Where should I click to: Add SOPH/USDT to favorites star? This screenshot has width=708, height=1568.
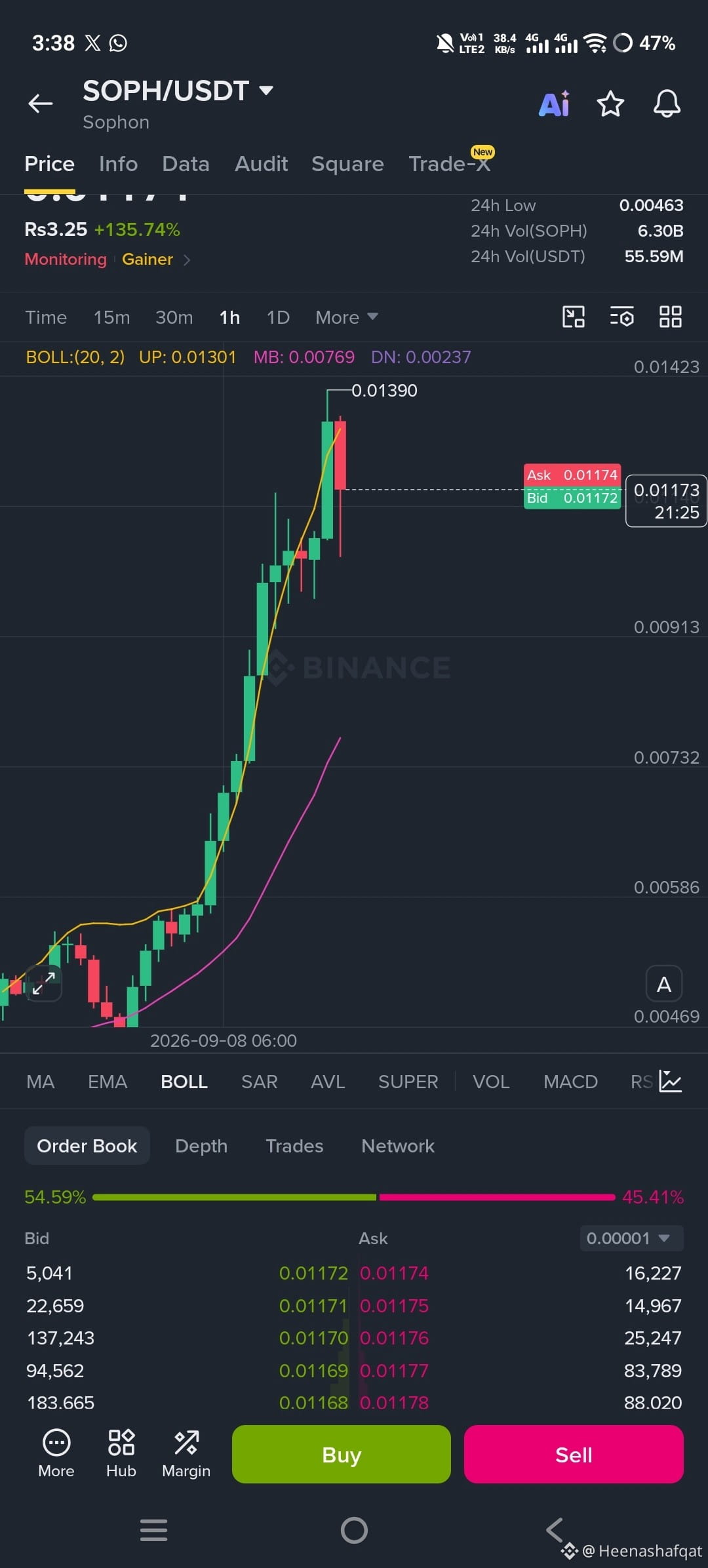pyautogui.click(x=610, y=104)
